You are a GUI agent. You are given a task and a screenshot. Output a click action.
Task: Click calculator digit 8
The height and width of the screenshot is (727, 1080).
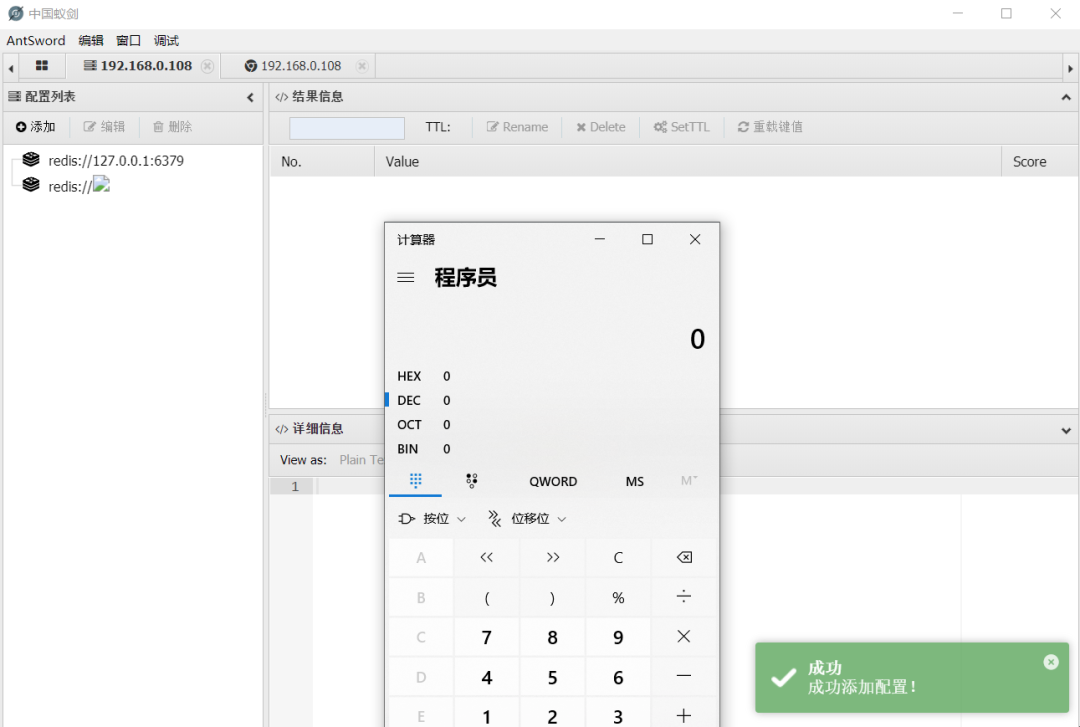pyautogui.click(x=552, y=637)
